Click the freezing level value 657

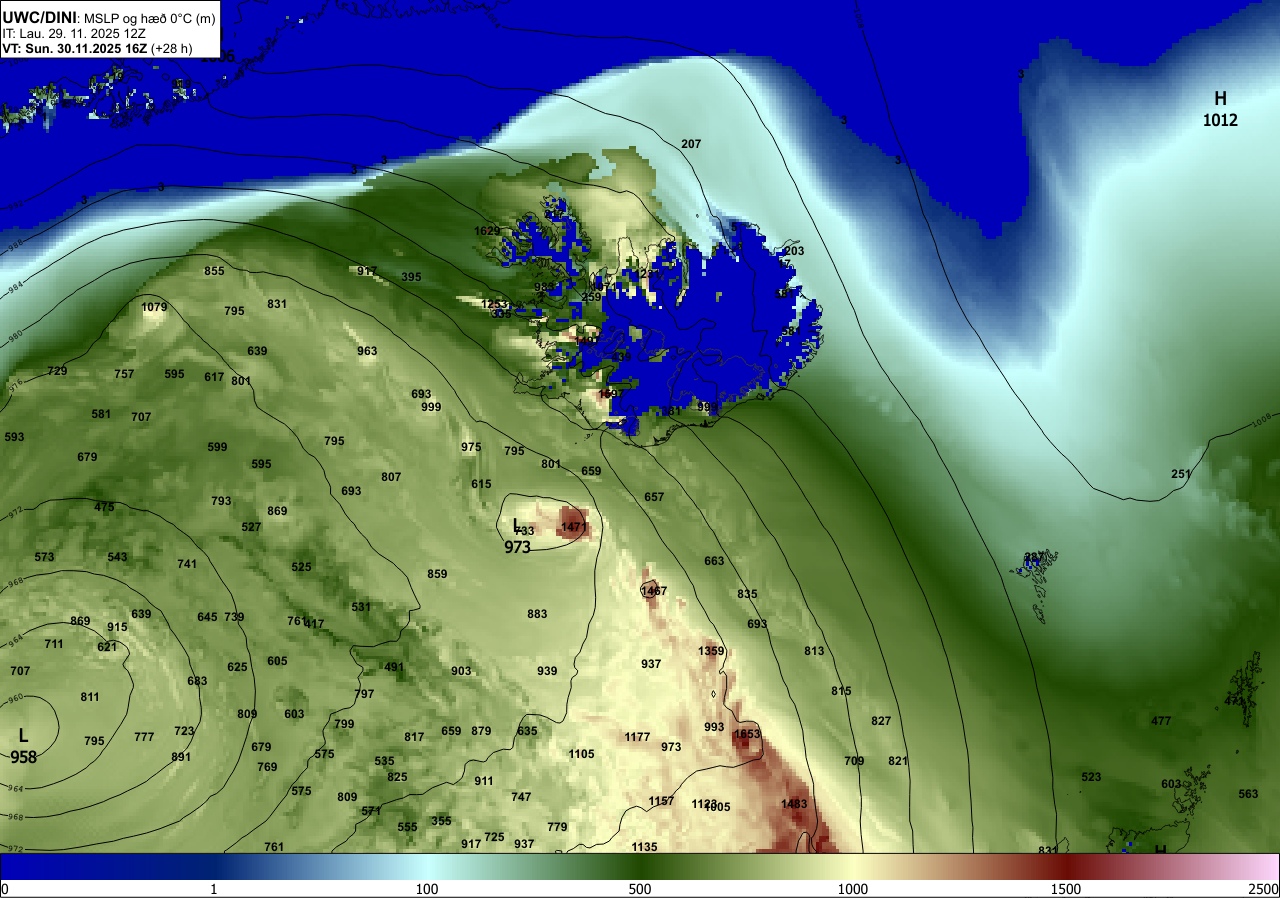pos(654,497)
